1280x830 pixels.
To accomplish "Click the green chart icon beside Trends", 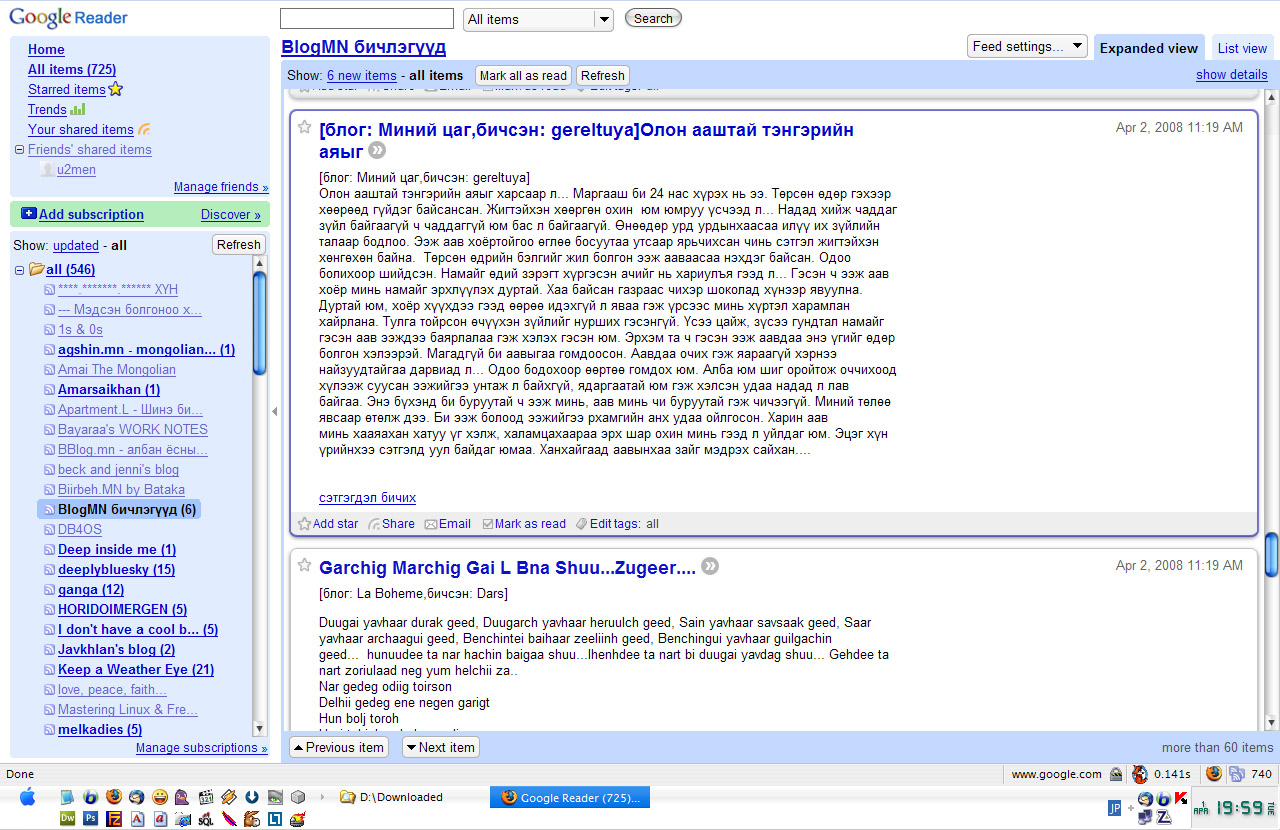I will (78, 109).
